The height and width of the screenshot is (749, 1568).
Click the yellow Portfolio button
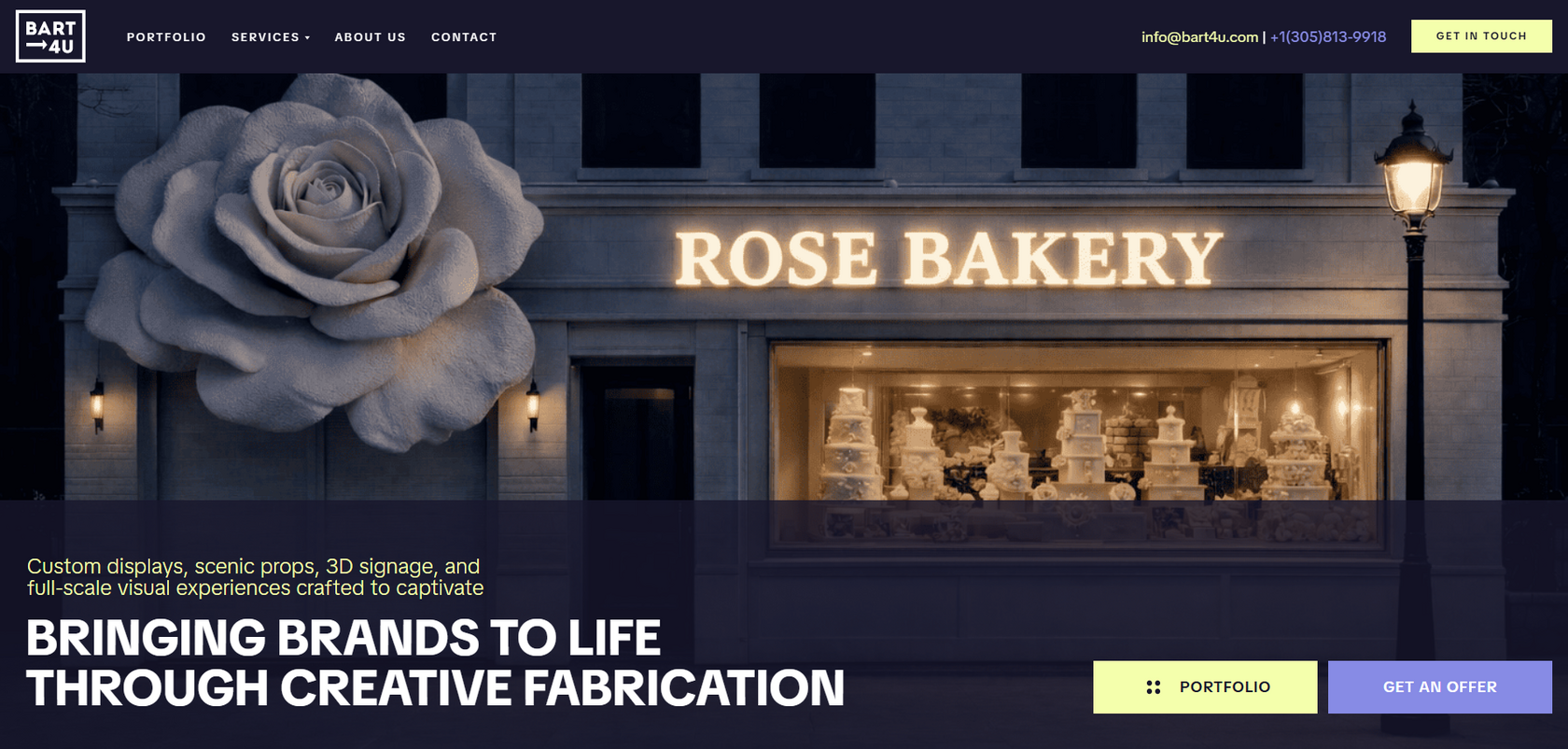tap(1205, 687)
